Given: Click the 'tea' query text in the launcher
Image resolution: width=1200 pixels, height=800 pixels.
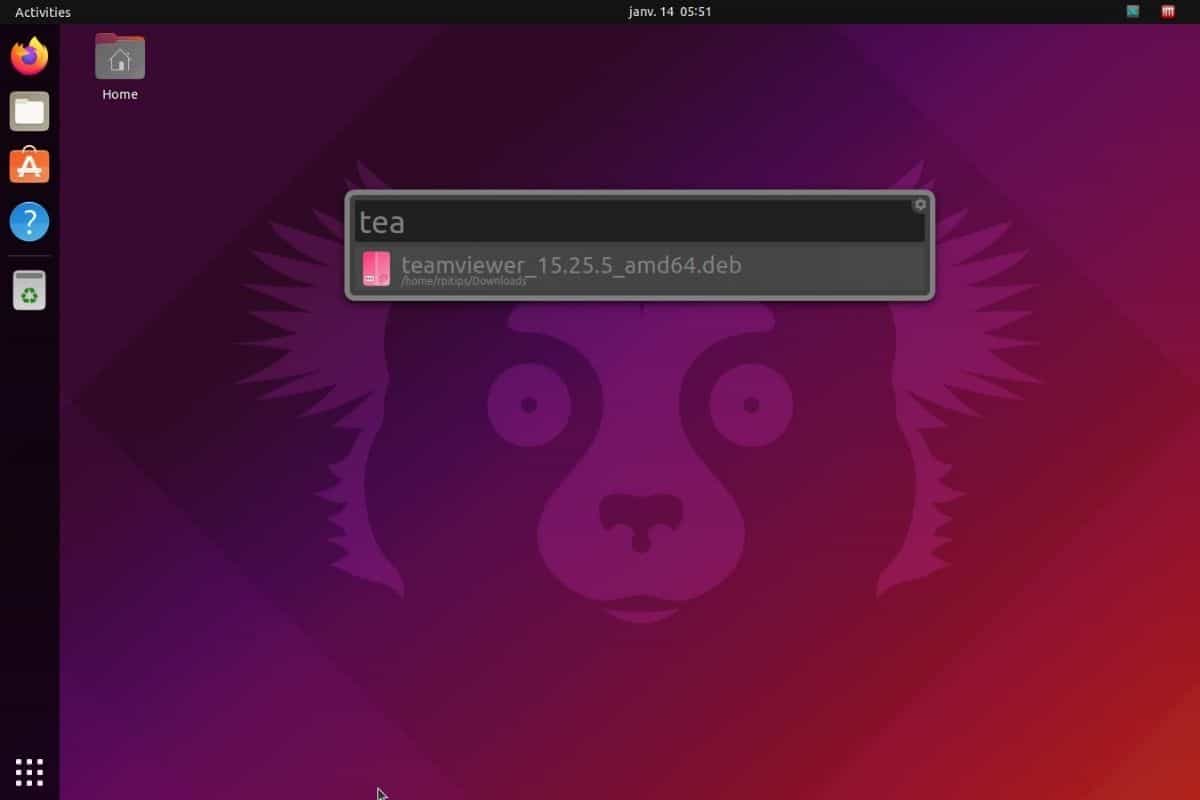Looking at the screenshot, I should (382, 221).
